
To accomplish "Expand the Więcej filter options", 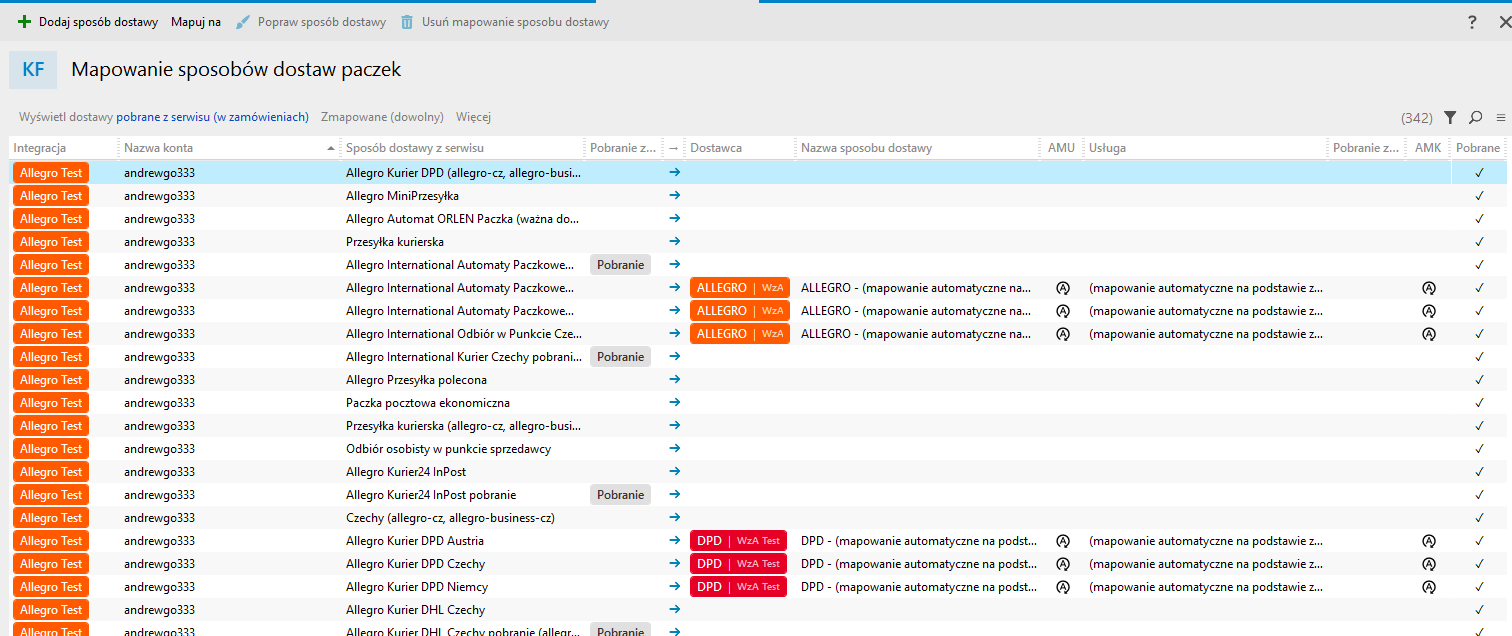I will tap(473, 117).
